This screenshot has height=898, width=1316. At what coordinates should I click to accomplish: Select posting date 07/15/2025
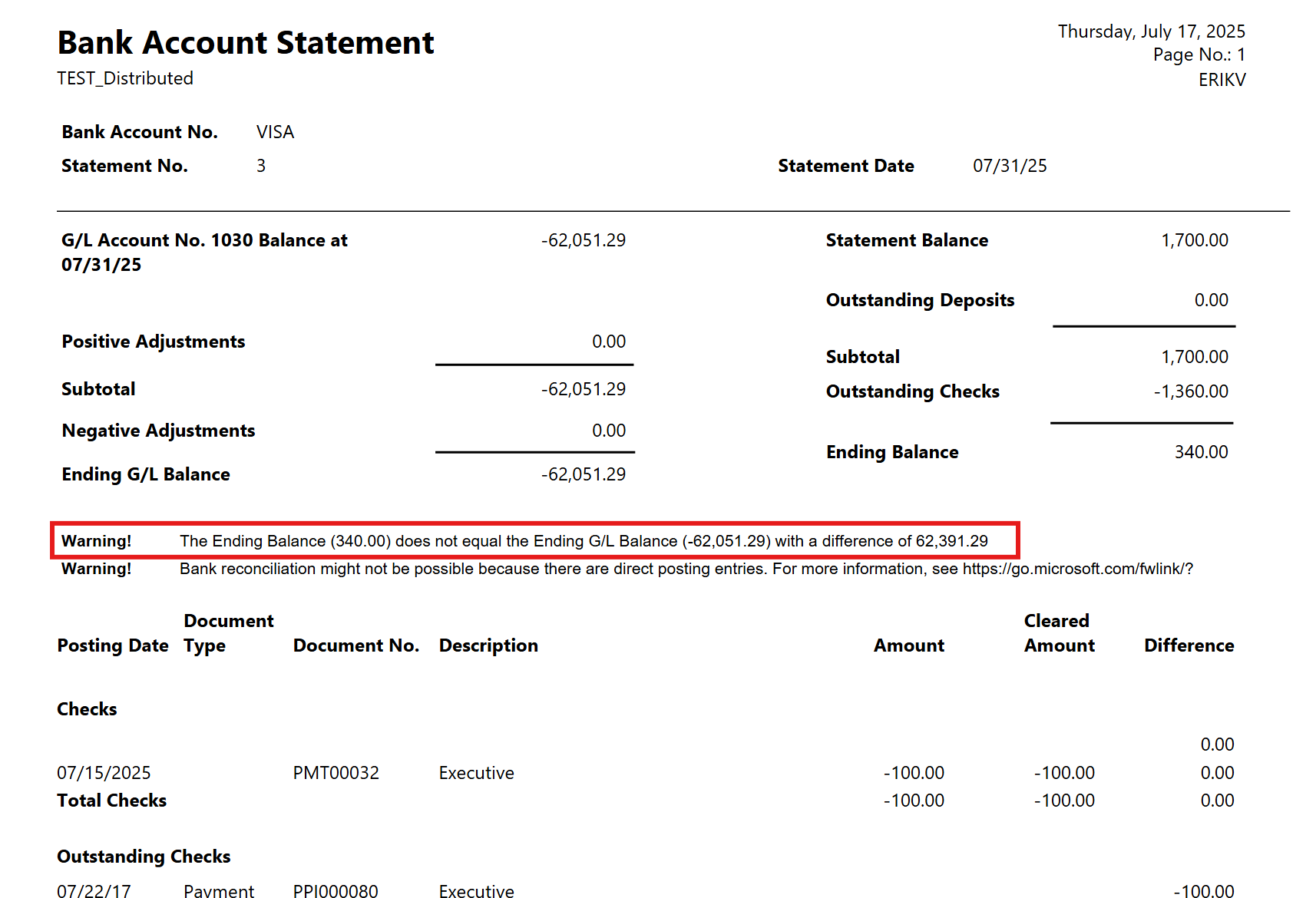point(104,773)
